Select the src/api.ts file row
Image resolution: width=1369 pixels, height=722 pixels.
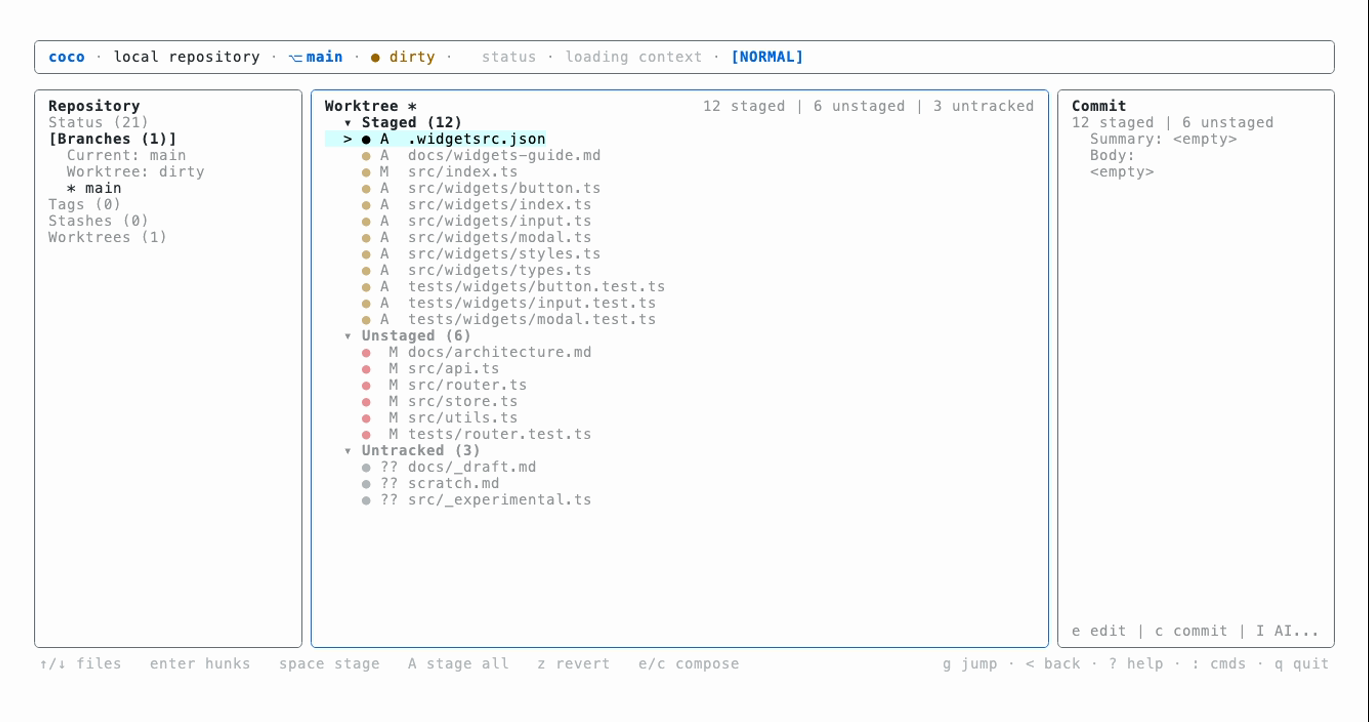pyautogui.click(x=679, y=369)
